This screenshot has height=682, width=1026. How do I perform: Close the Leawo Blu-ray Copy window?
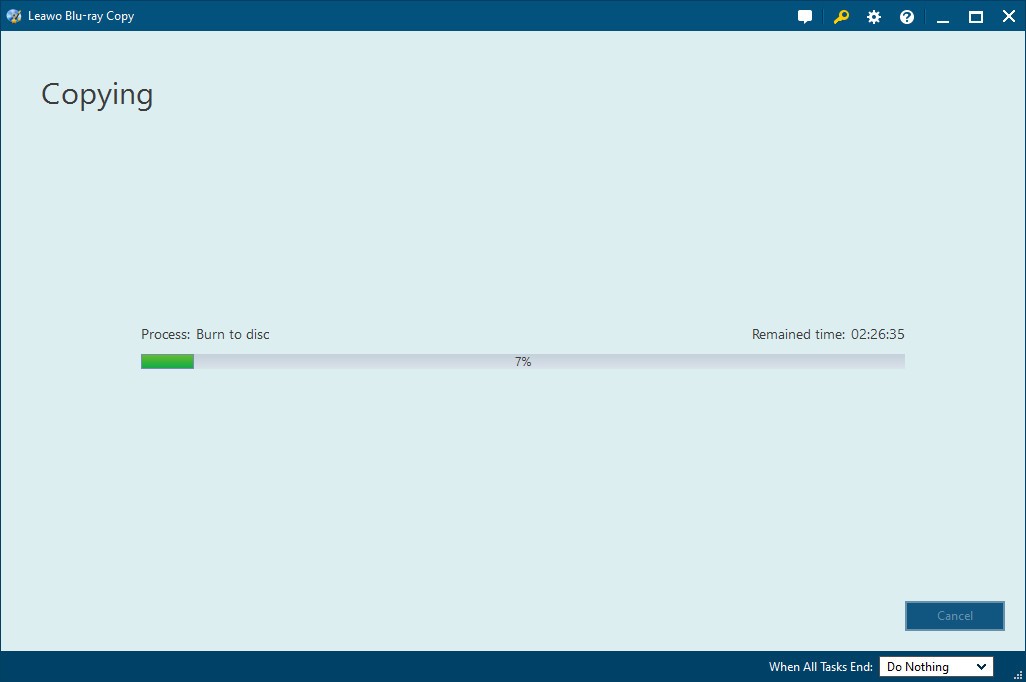(x=1008, y=16)
